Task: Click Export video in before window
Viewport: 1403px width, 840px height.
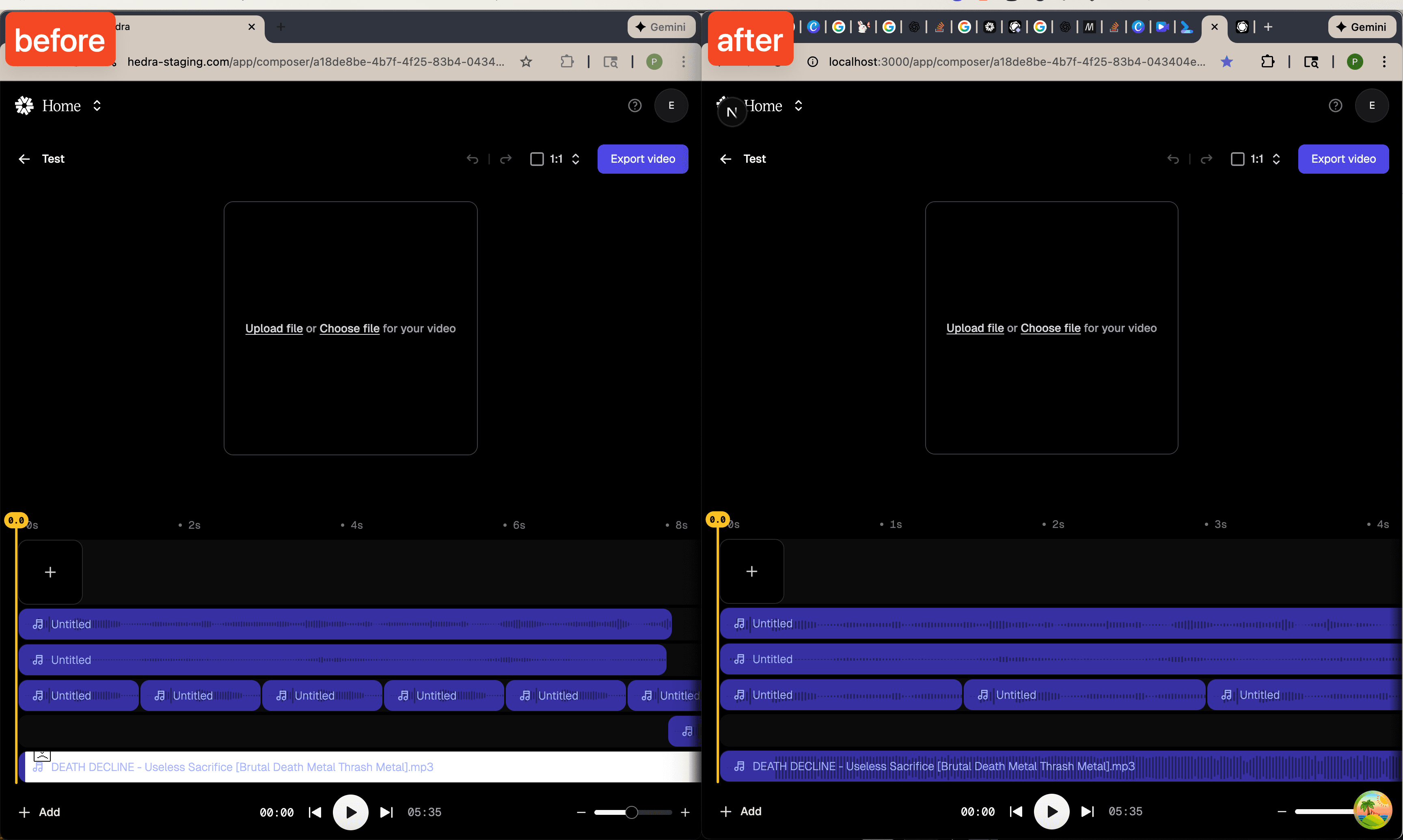Action: 643,159
